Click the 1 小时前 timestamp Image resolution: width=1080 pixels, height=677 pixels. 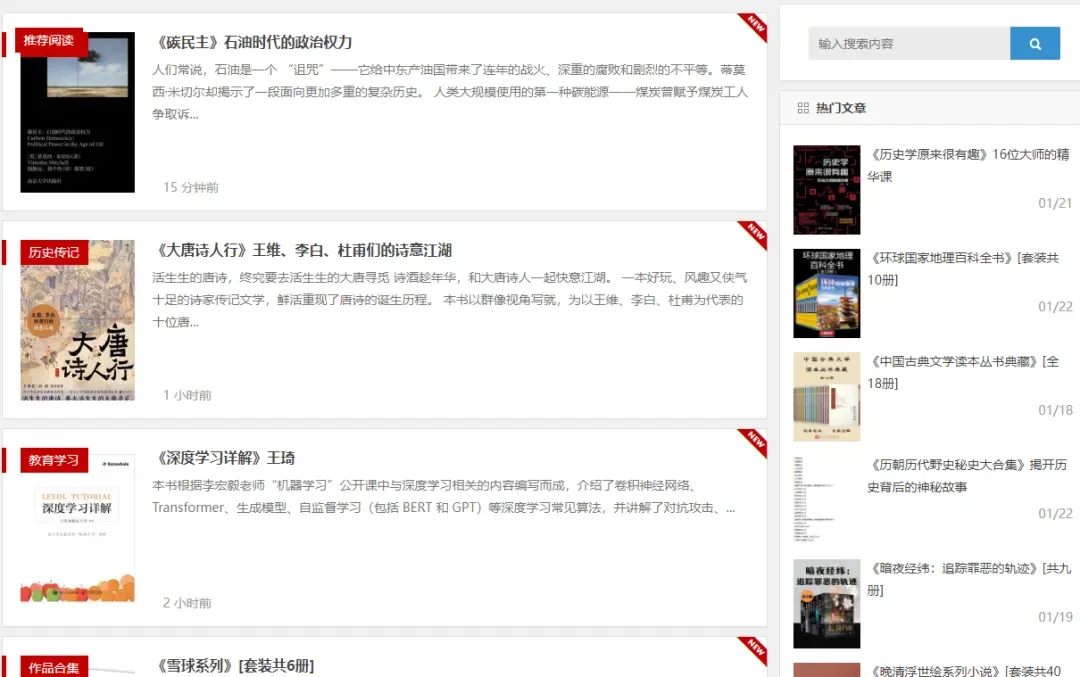click(187, 395)
